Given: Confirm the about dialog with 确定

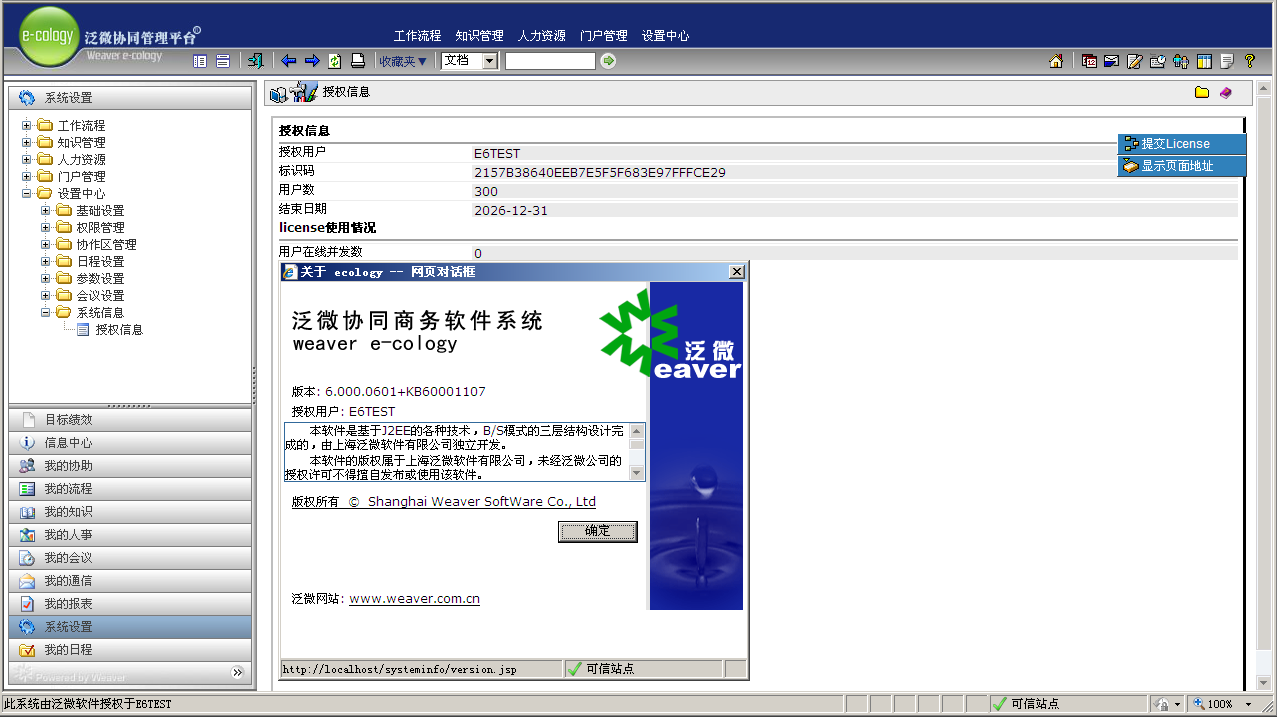Looking at the screenshot, I should [x=598, y=531].
